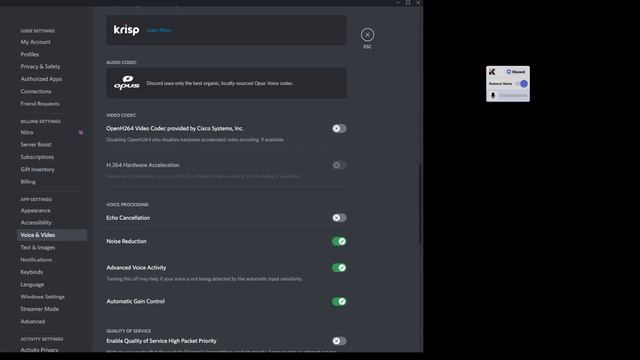
Task: Click the settings page scrollbar thumb
Action: point(420,204)
